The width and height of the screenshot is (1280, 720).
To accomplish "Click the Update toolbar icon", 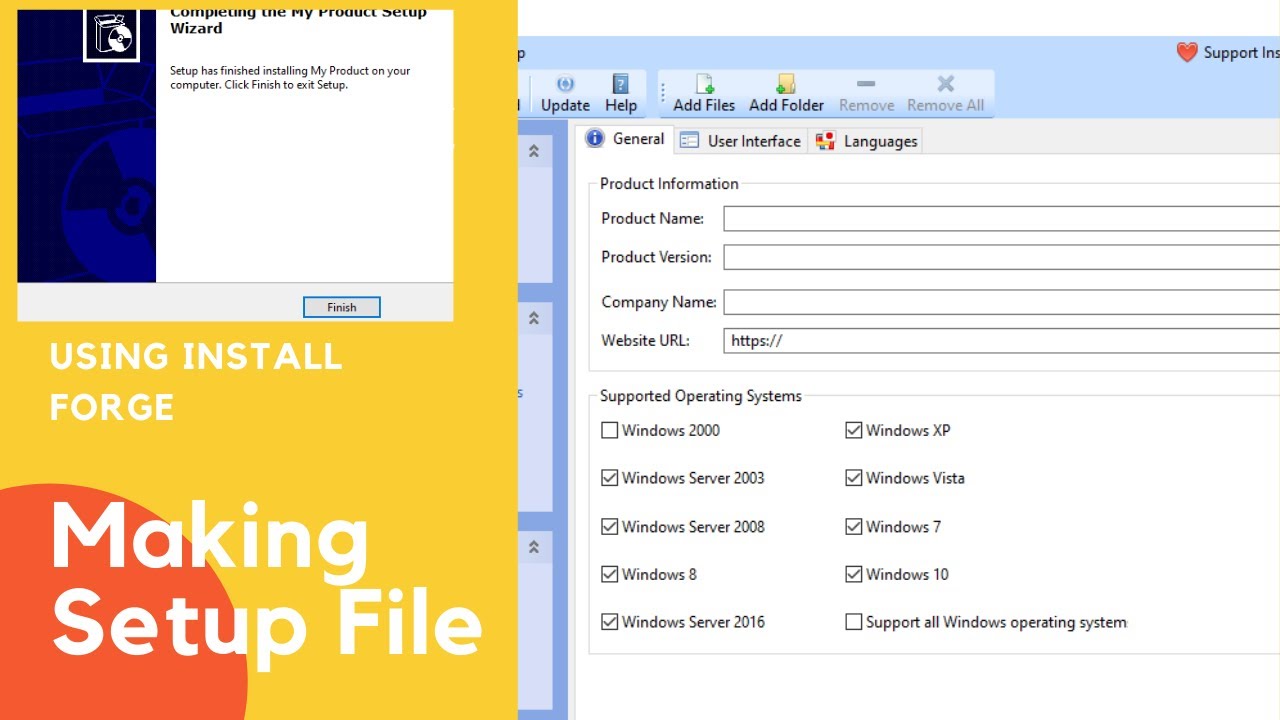I will (x=565, y=85).
